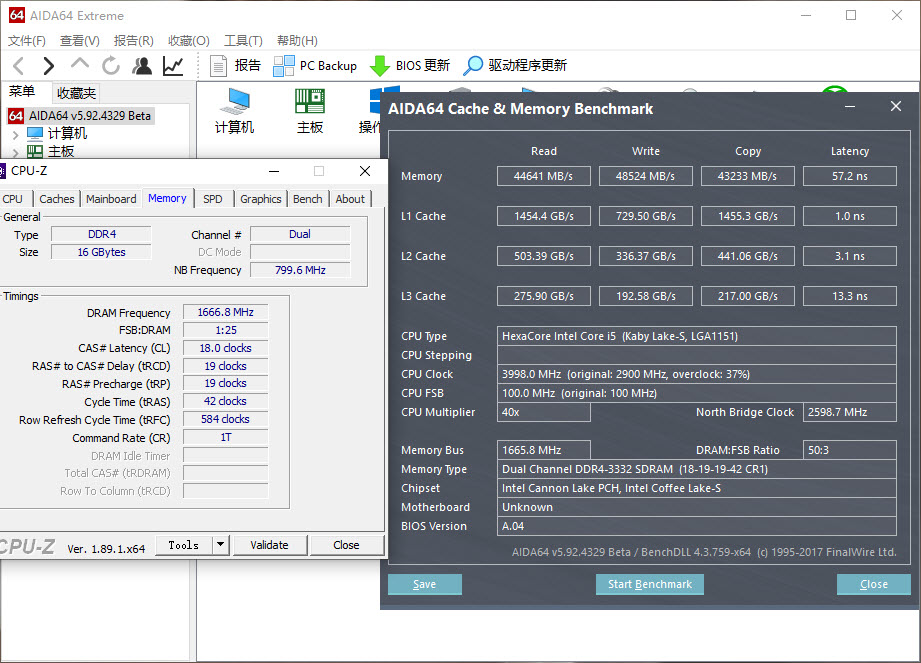Expand the 计算机 tree node

click(x=15, y=133)
